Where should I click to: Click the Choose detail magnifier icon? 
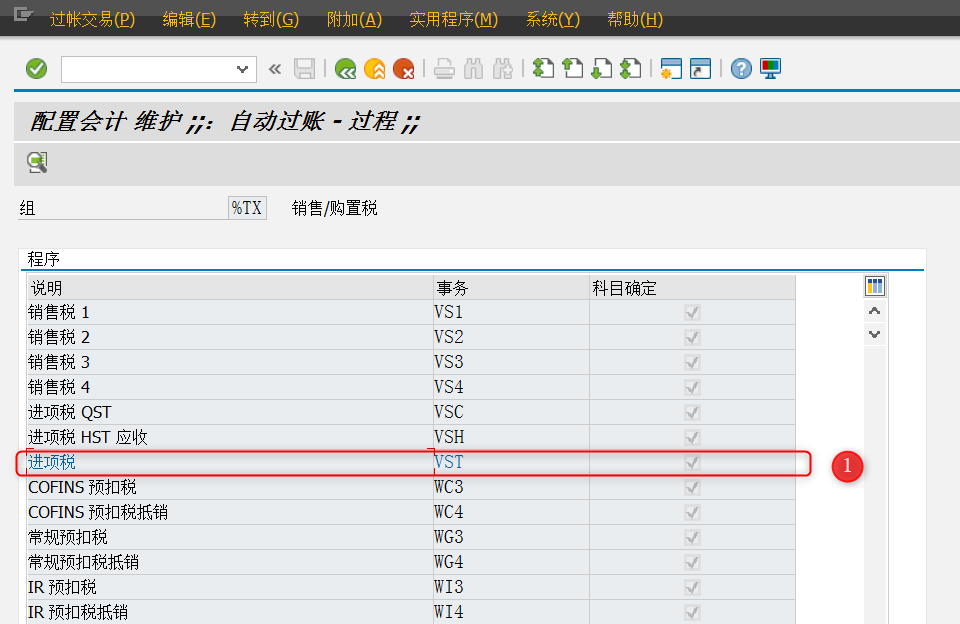(37, 162)
